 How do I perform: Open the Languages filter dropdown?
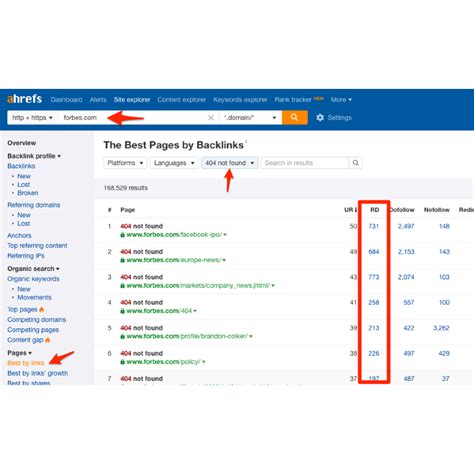coord(174,163)
